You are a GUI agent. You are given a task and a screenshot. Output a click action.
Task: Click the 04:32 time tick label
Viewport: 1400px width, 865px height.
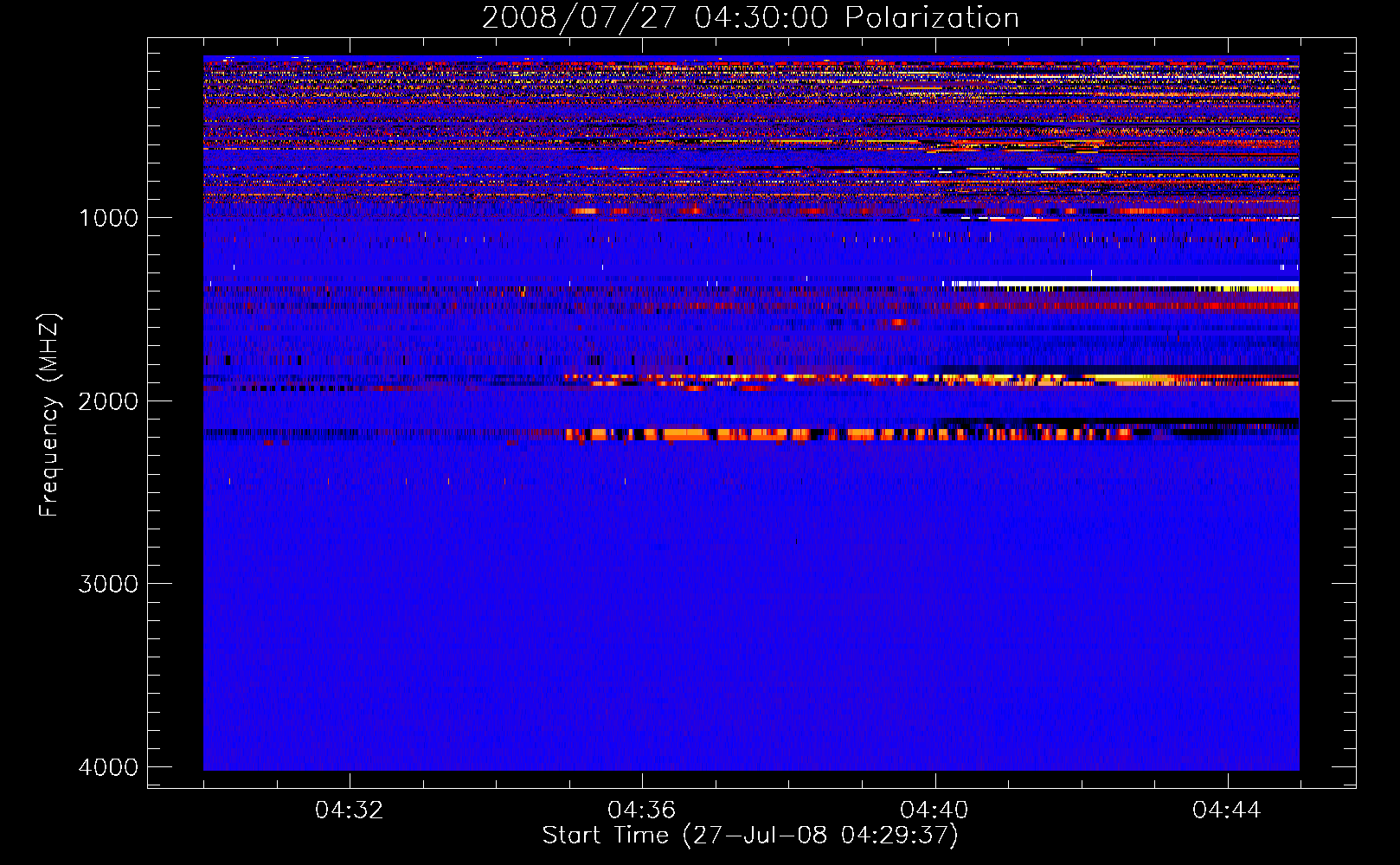pyautogui.click(x=350, y=810)
